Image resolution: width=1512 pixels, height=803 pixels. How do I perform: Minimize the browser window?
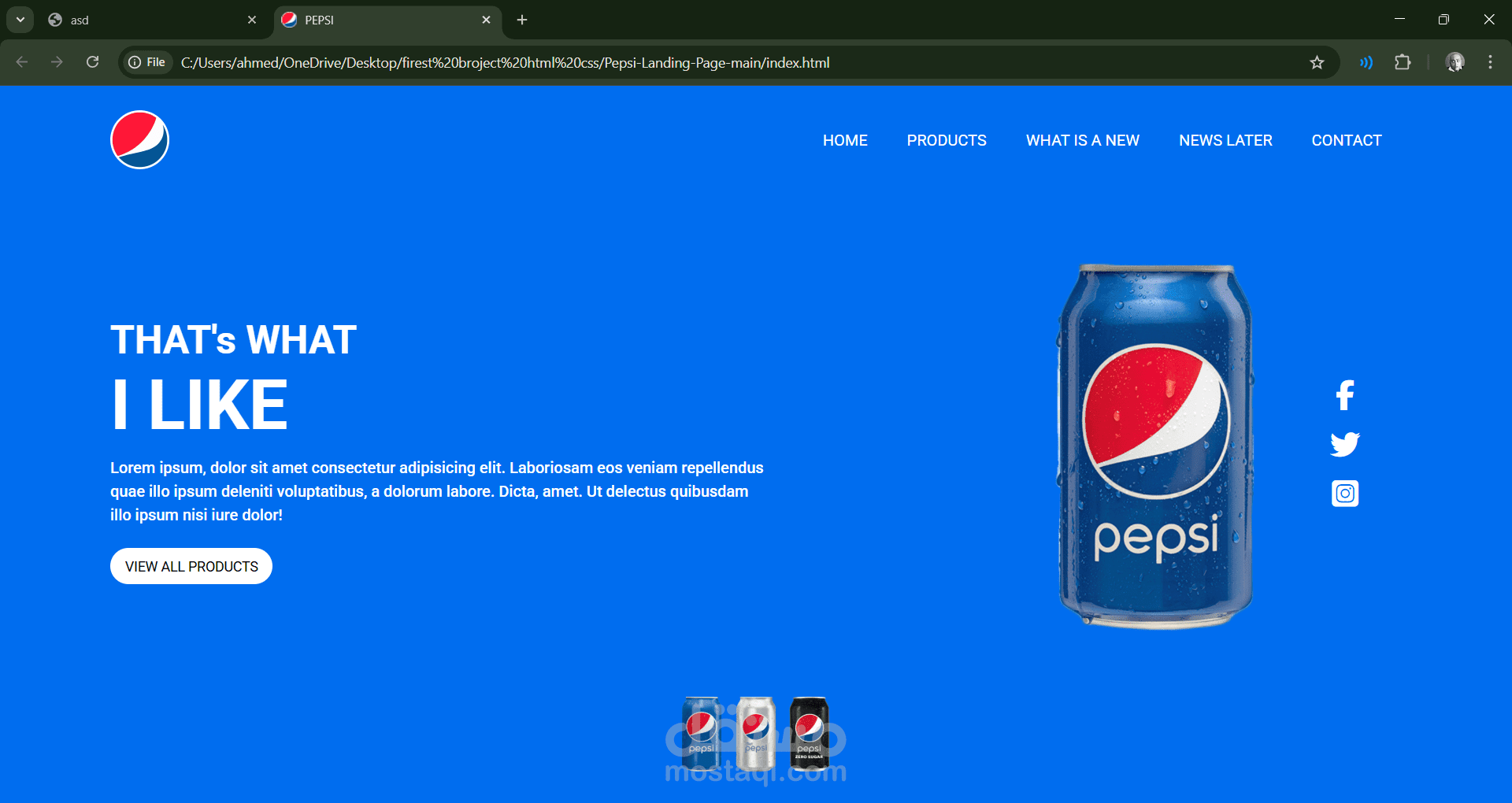click(1399, 20)
